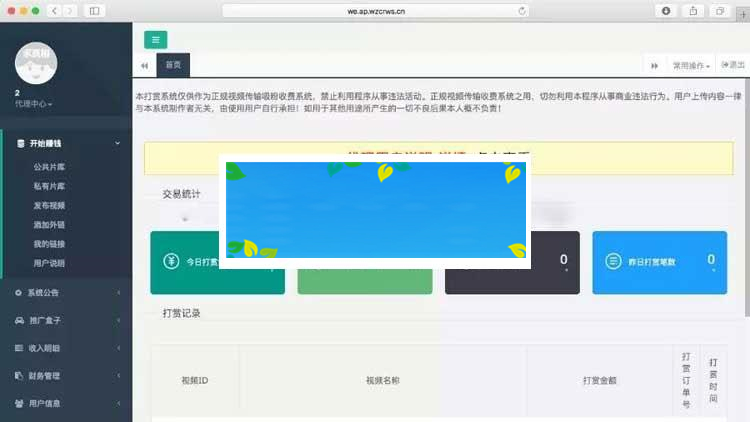This screenshot has height=422, width=750.
Task: Click the page reload icon in address bar
Action: pyautogui.click(x=522, y=10)
